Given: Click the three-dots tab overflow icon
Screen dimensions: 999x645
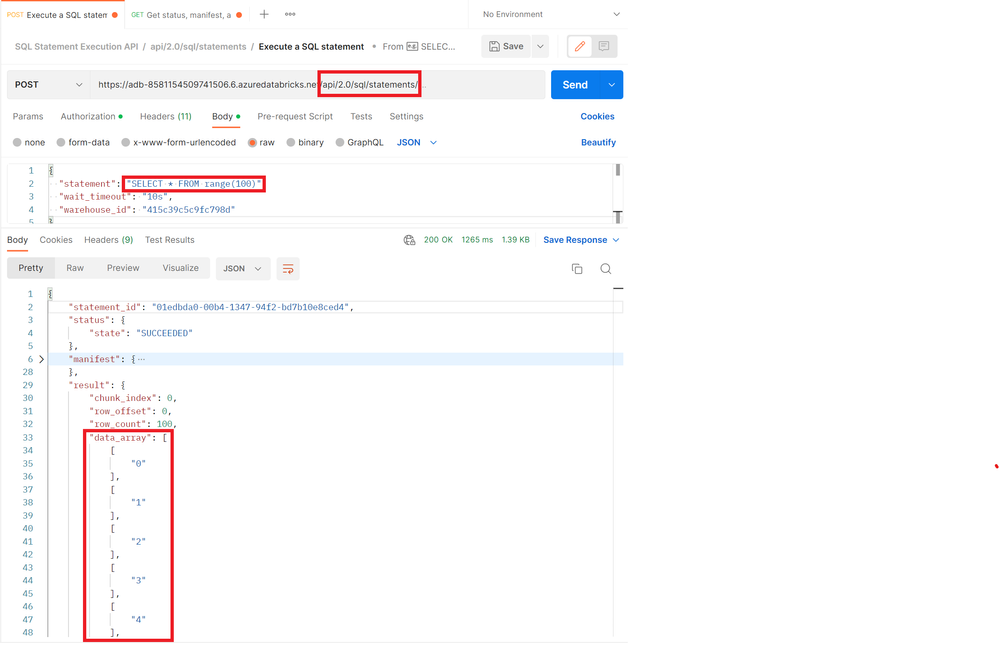Looking at the screenshot, I should point(290,15).
